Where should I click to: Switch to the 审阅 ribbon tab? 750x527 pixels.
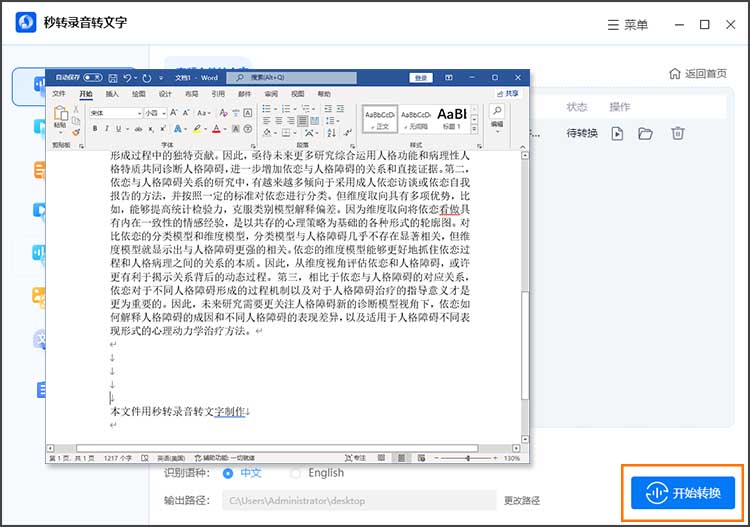pyautogui.click(x=271, y=94)
